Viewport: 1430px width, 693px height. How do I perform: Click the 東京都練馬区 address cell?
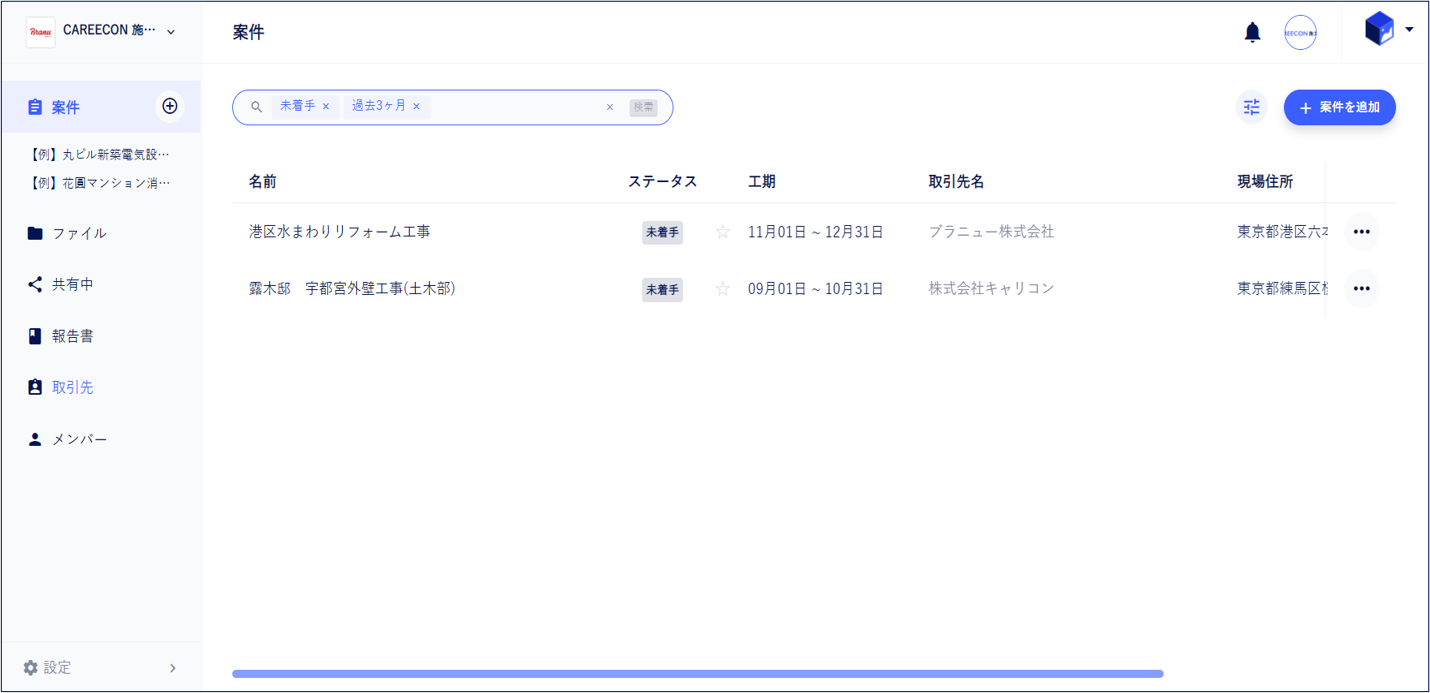click(1283, 288)
